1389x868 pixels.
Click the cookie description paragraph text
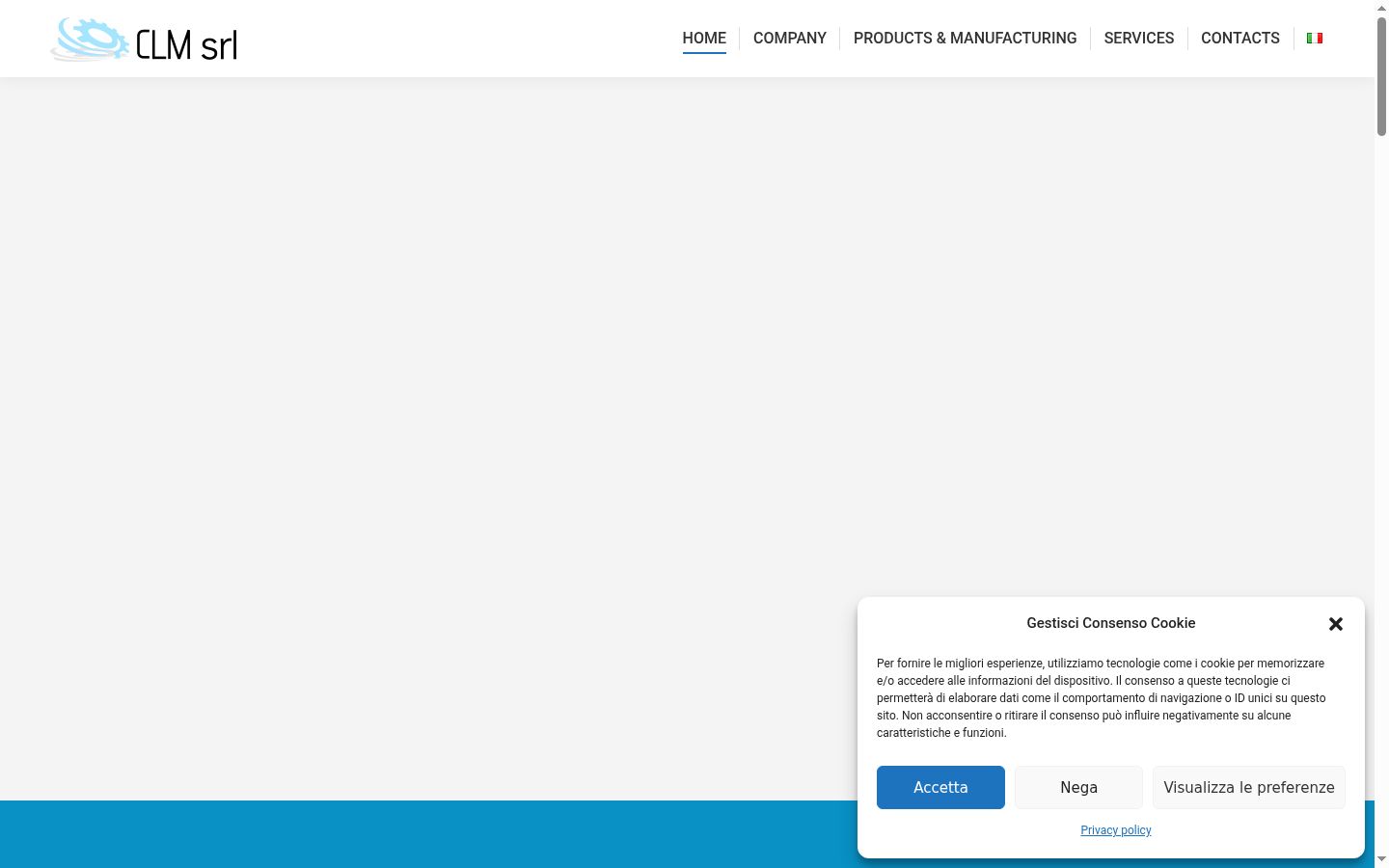pos(1102,698)
